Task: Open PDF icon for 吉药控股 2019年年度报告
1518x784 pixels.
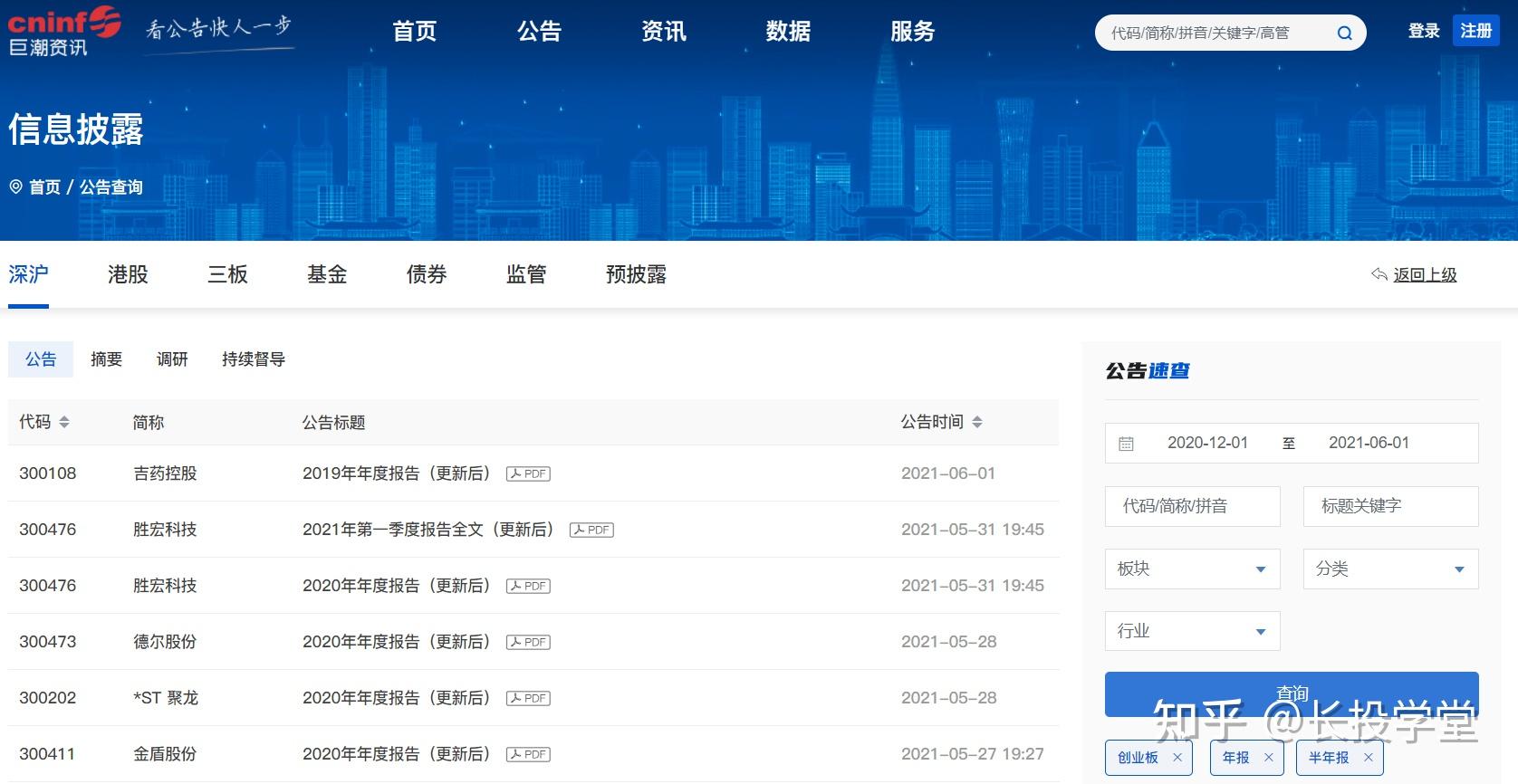Action: coord(528,473)
